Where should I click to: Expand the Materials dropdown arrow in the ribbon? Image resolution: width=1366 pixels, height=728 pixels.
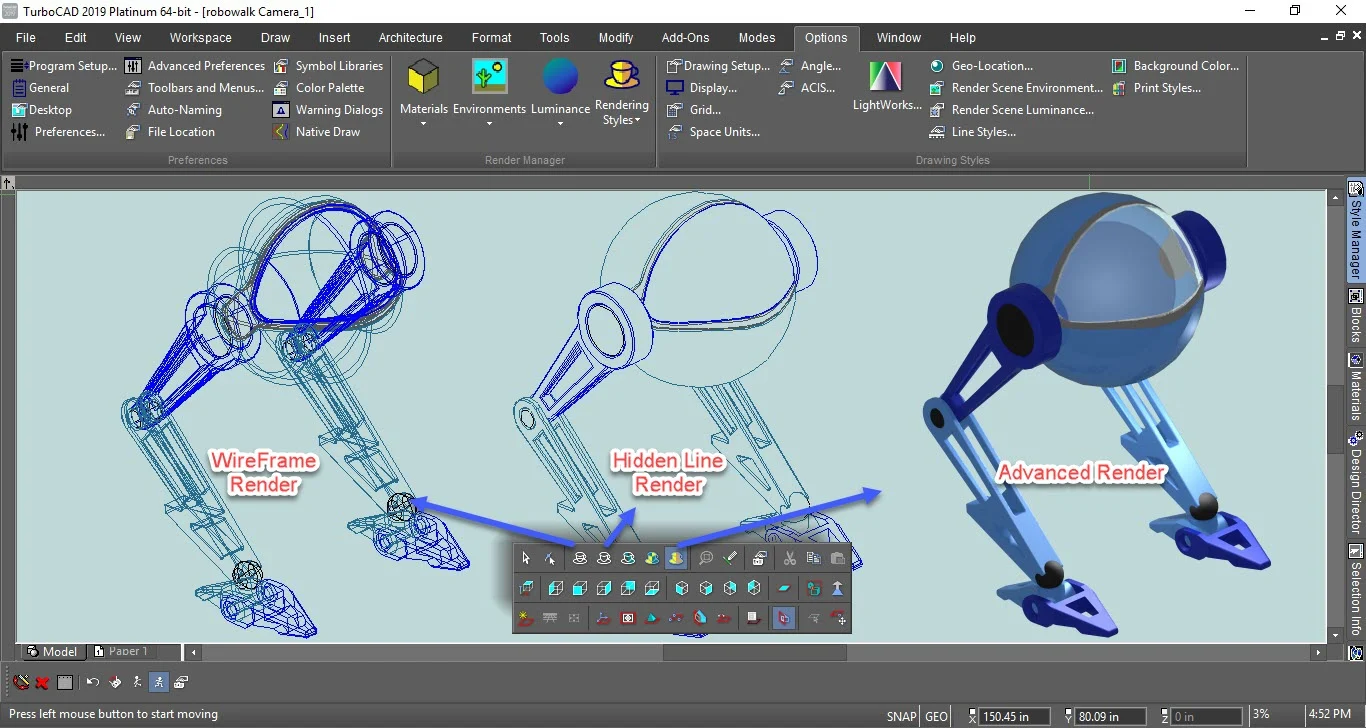[x=423, y=123]
